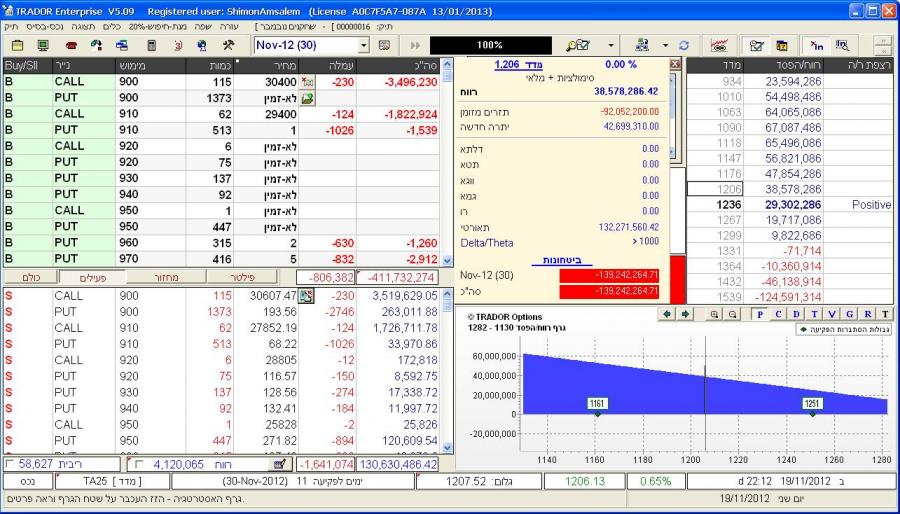This screenshot has width=900, height=514.
Task: Click the 1251 marker on graph
Action: [813, 403]
